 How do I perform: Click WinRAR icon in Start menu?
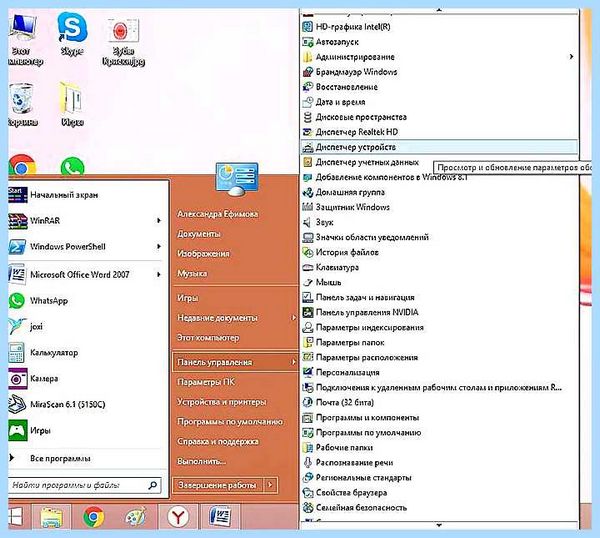18,221
